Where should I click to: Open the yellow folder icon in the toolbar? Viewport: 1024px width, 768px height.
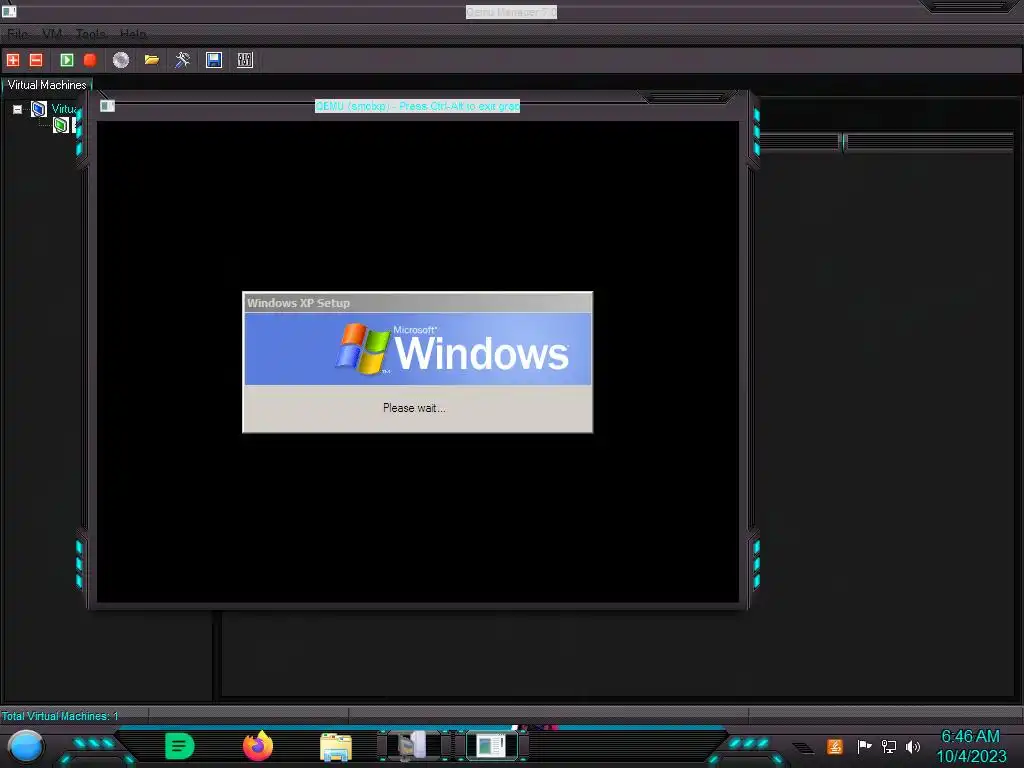(152, 60)
